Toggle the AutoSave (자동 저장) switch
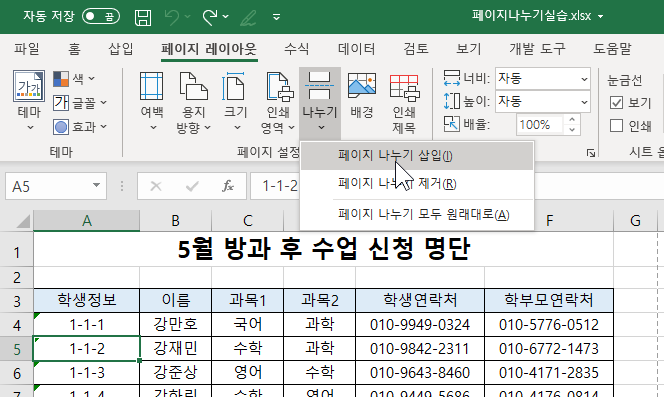The height and width of the screenshot is (397, 664). pos(101,17)
